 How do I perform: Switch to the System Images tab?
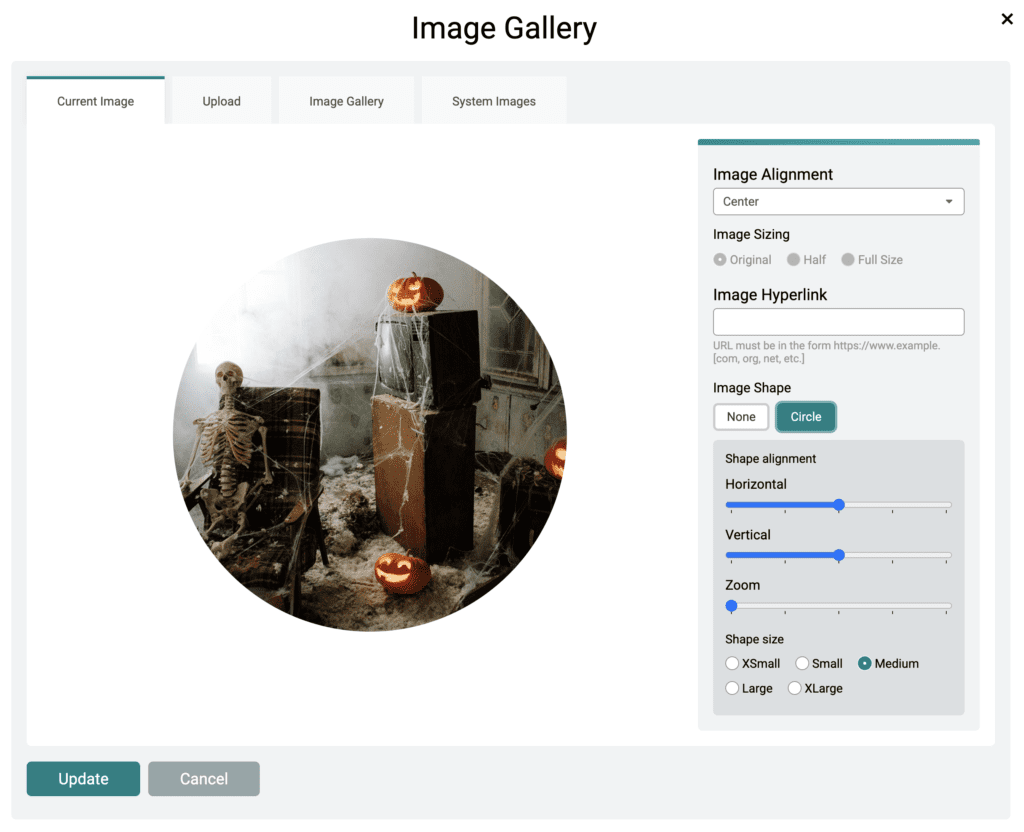click(494, 101)
